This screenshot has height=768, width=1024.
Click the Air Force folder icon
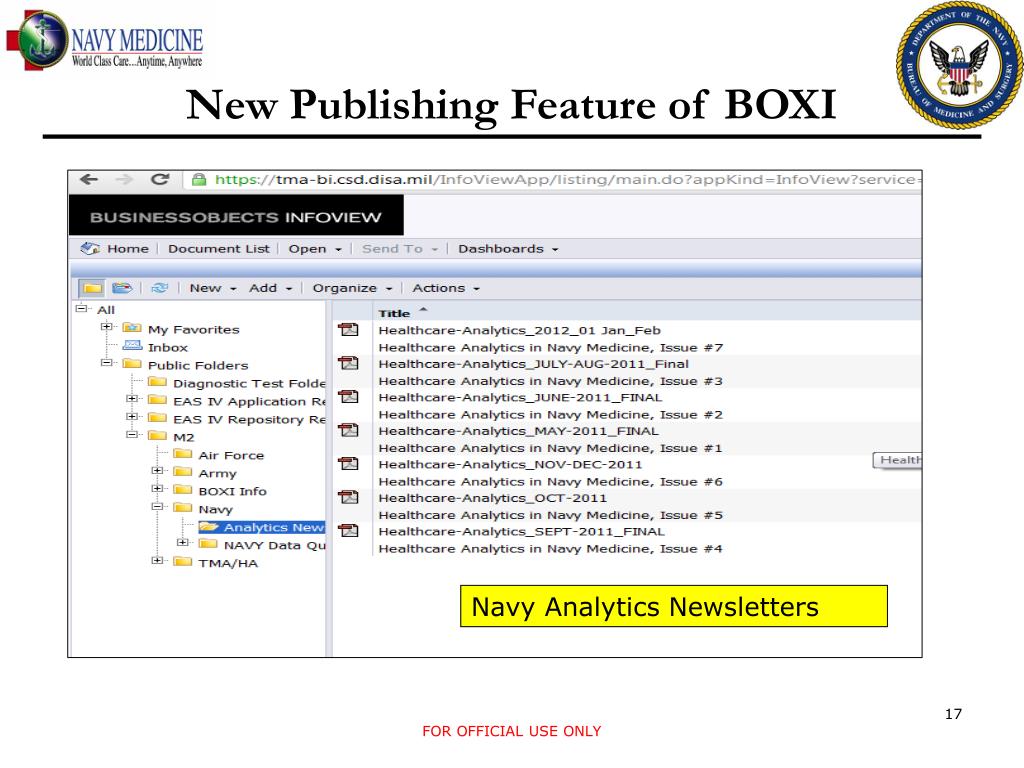click(183, 454)
